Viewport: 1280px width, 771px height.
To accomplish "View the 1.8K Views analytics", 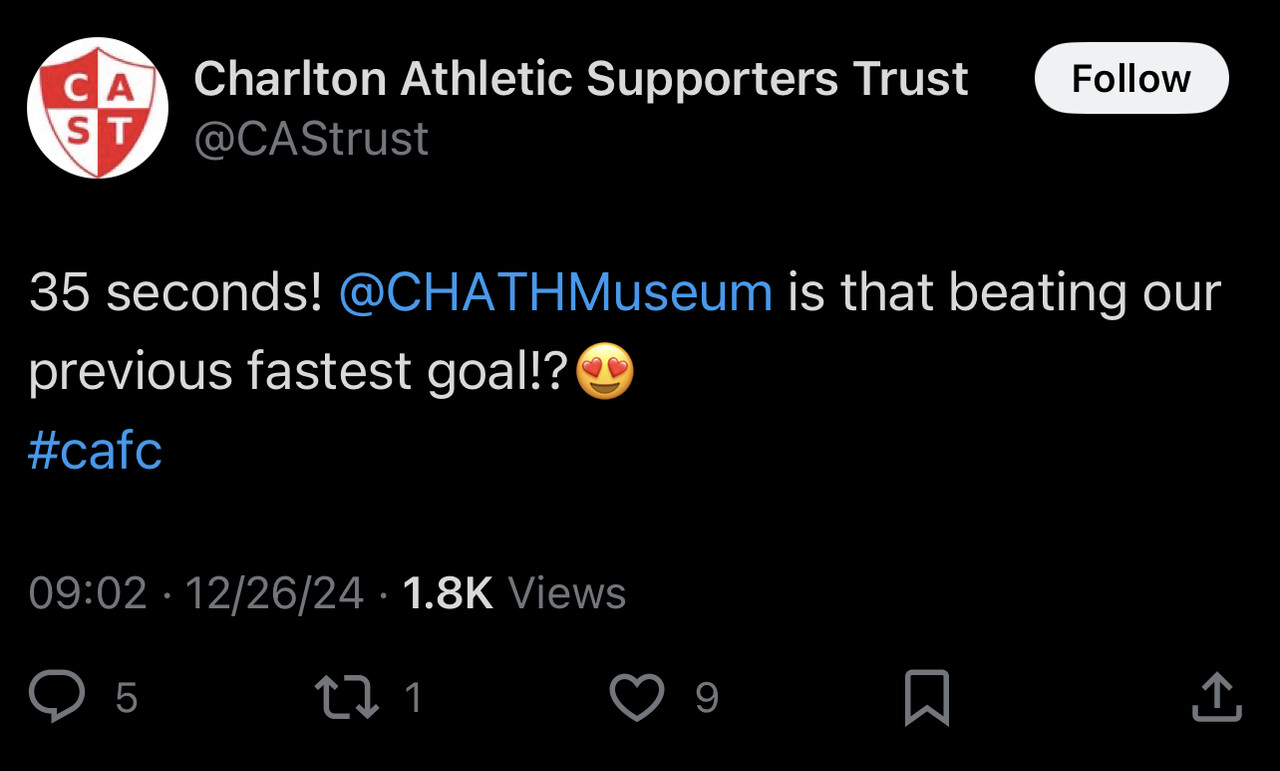I will point(513,593).
